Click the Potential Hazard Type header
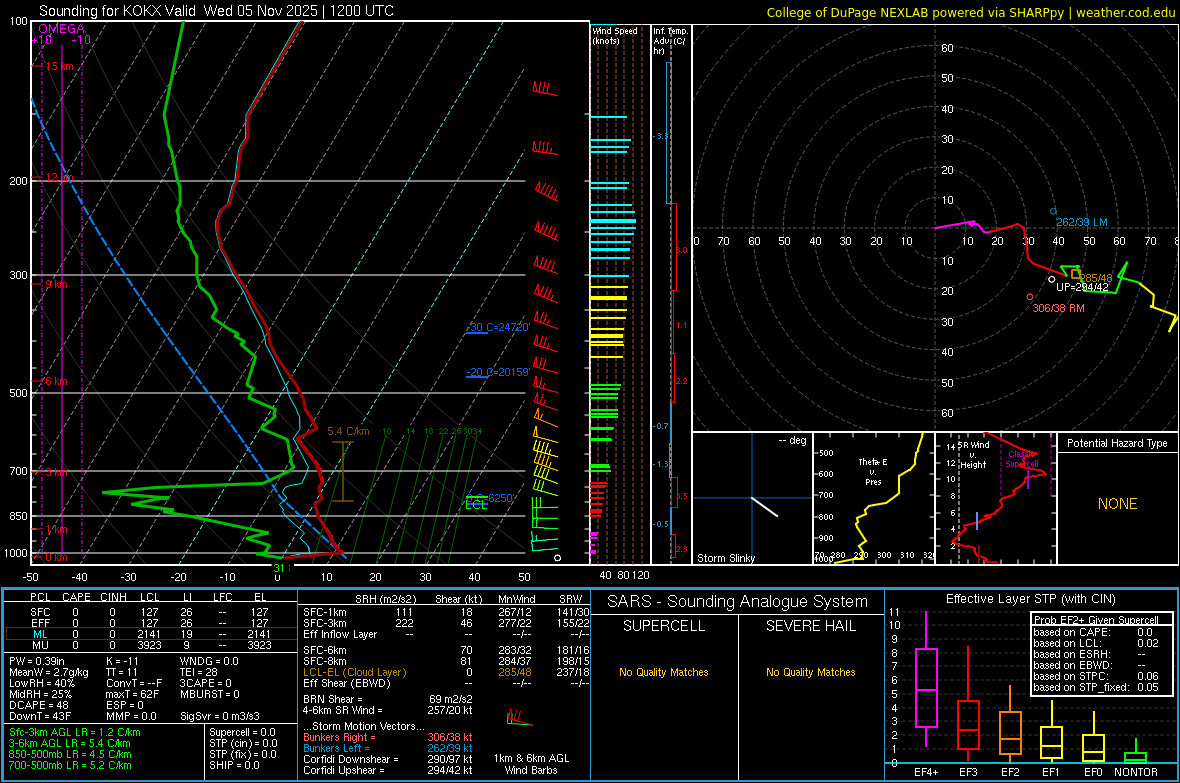Viewport: 1180px width, 783px height. click(1117, 443)
